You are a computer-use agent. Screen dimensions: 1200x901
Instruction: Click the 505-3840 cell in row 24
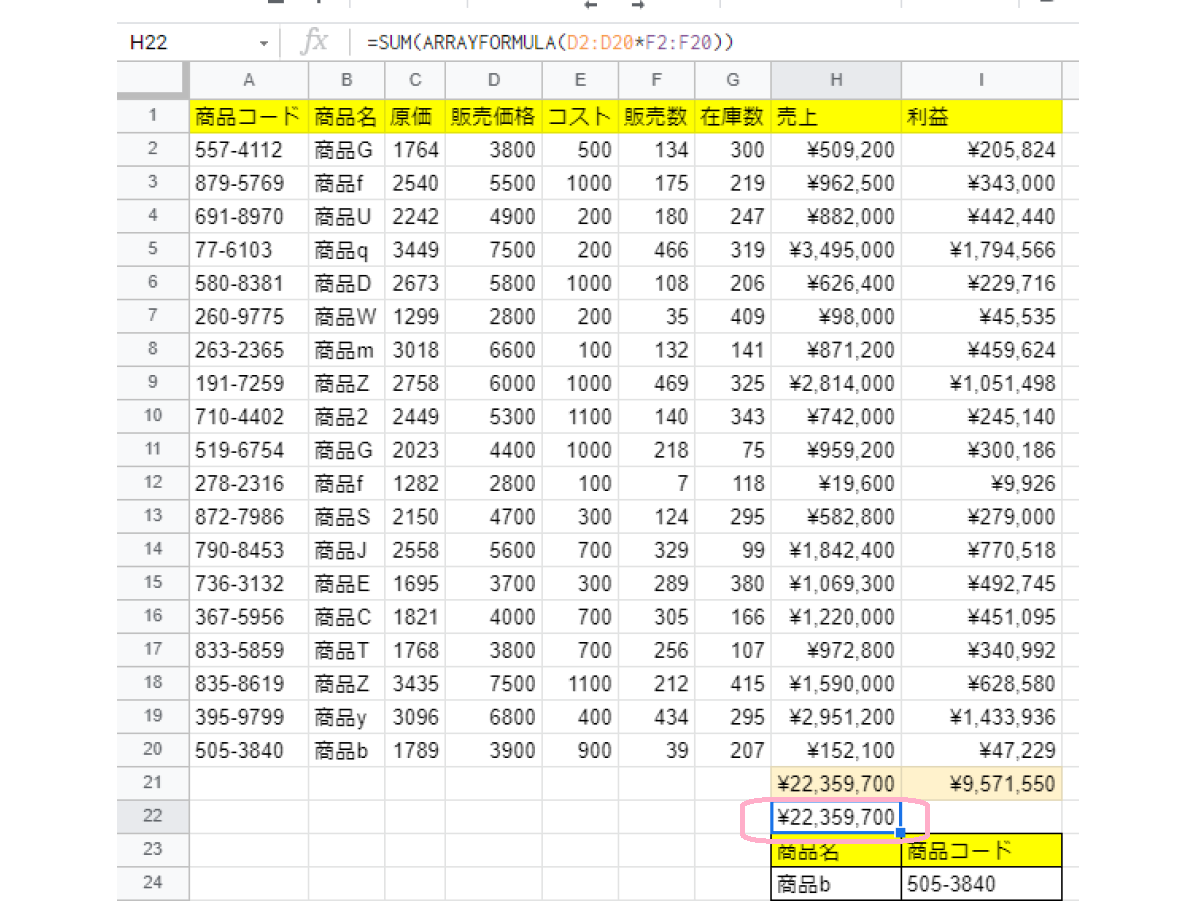(981, 883)
